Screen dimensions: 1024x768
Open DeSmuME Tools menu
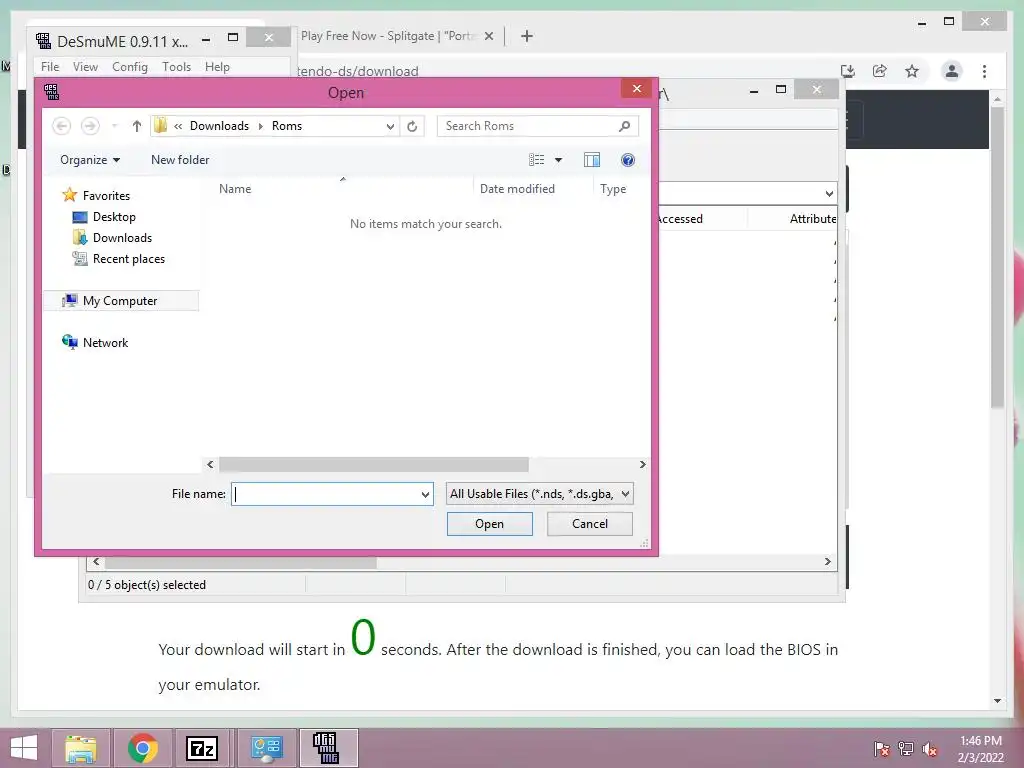pyautogui.click(x=176, y=67)
